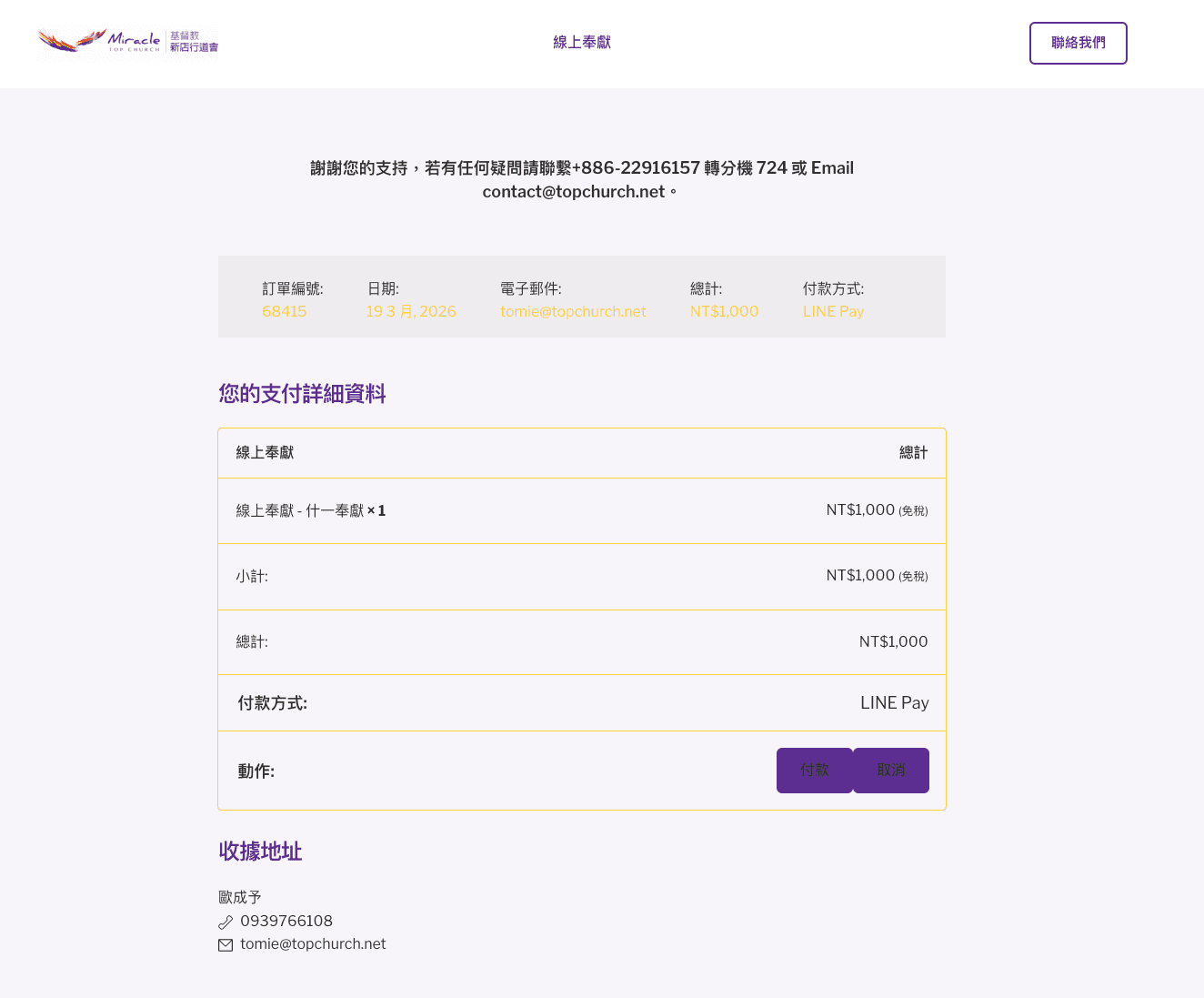
Task: Click the name 歐成予
Action: [240, 897]
